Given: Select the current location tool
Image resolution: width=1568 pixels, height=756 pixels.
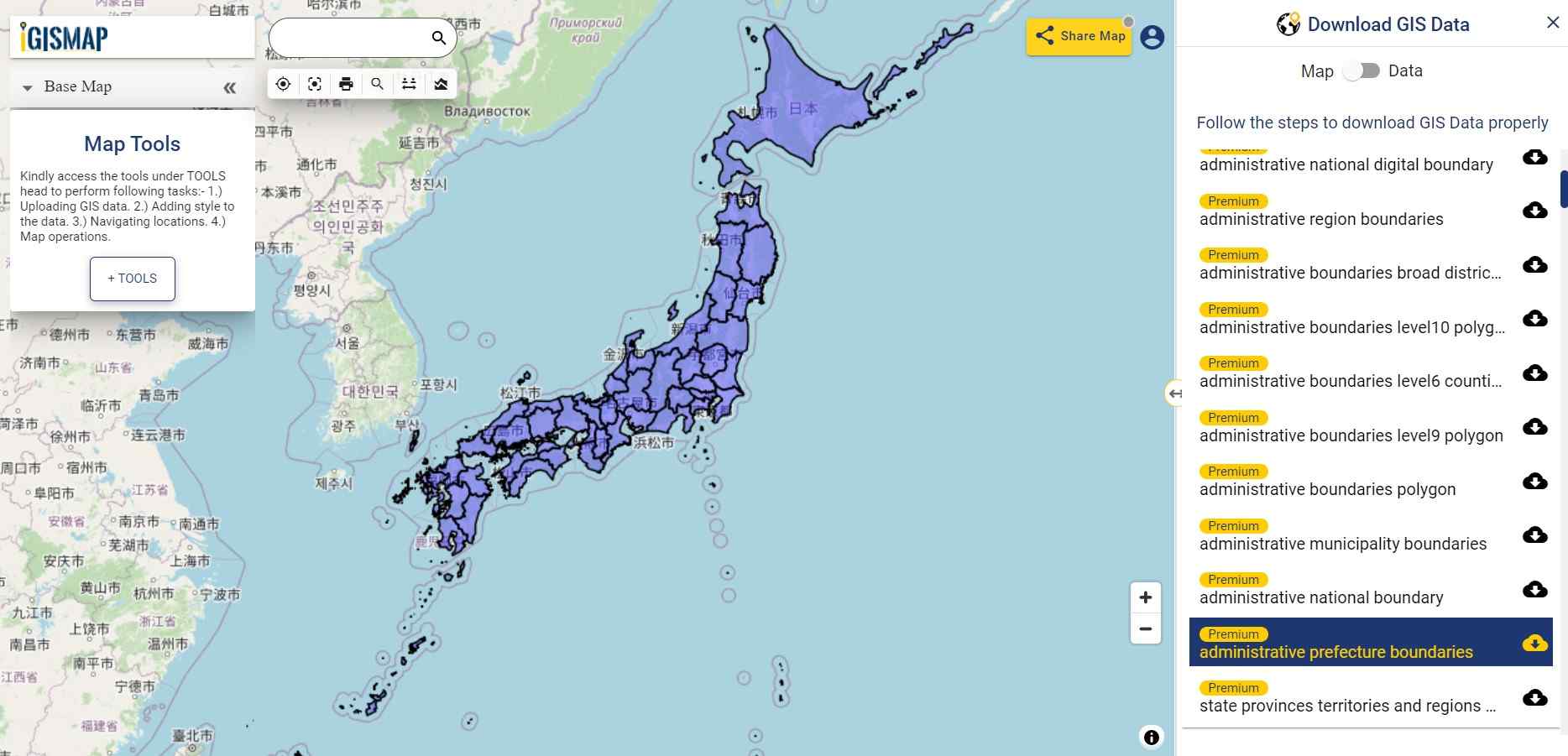Looking at the screenshot, I should (283, 83).
